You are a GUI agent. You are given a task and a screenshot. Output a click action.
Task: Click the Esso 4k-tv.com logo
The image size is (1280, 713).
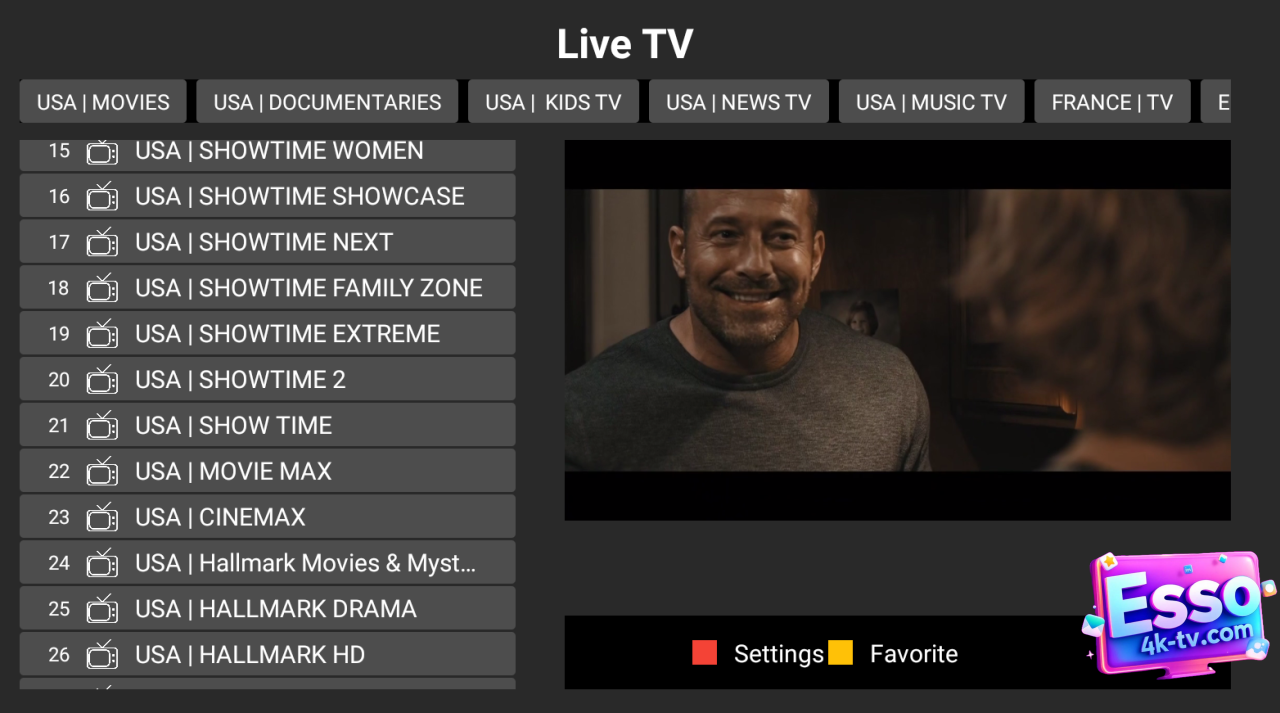(x=1178, y=613)
